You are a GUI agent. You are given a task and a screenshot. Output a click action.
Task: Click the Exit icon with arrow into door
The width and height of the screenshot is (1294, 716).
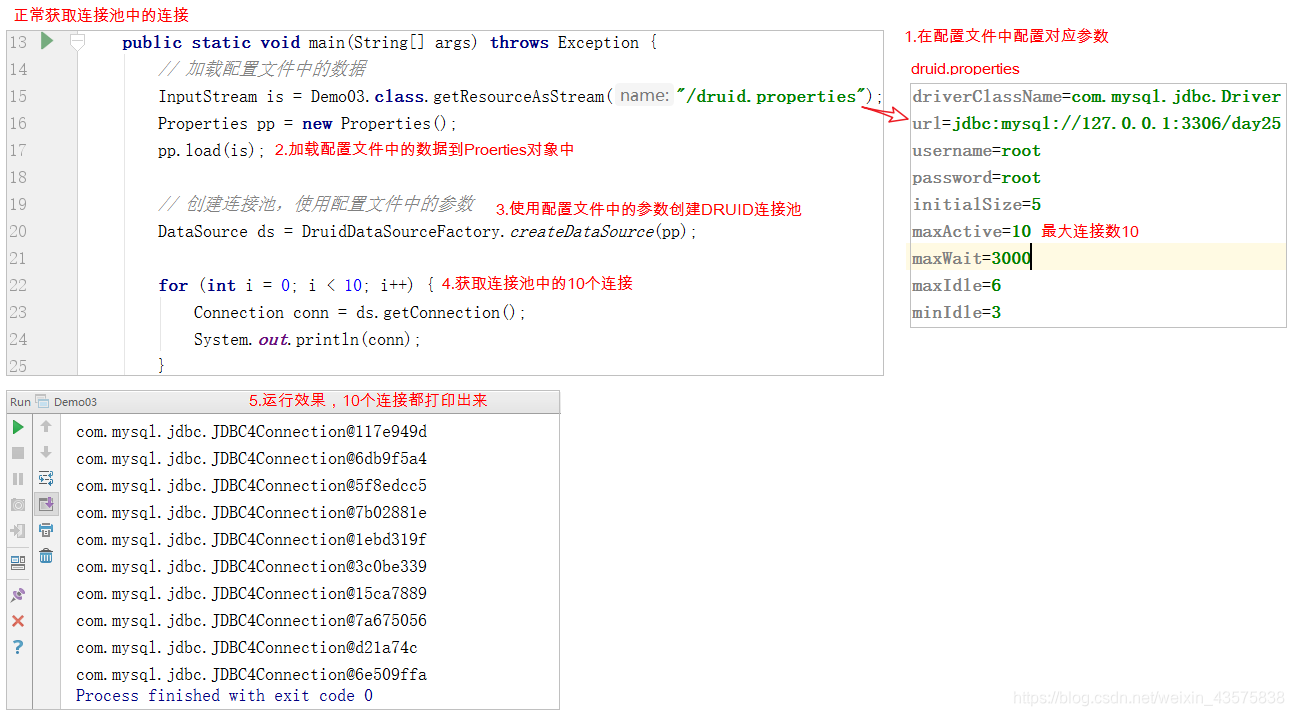point(18,531)
